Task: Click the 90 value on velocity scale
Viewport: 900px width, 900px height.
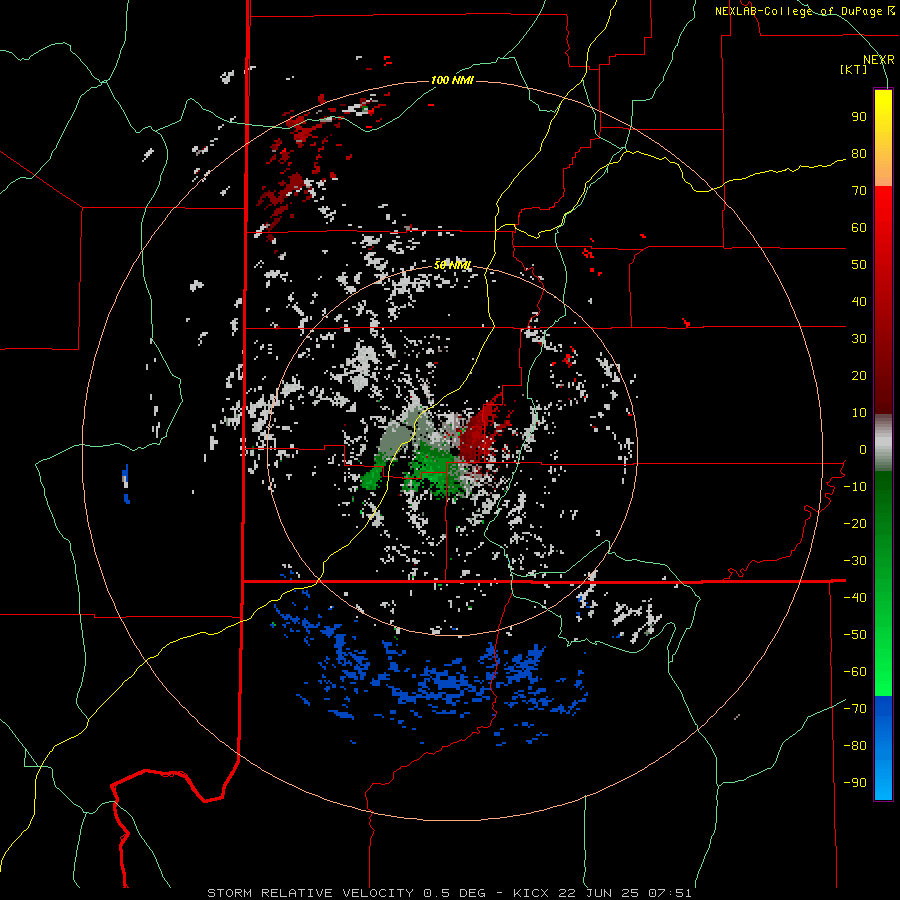Action: coord(859,117)
